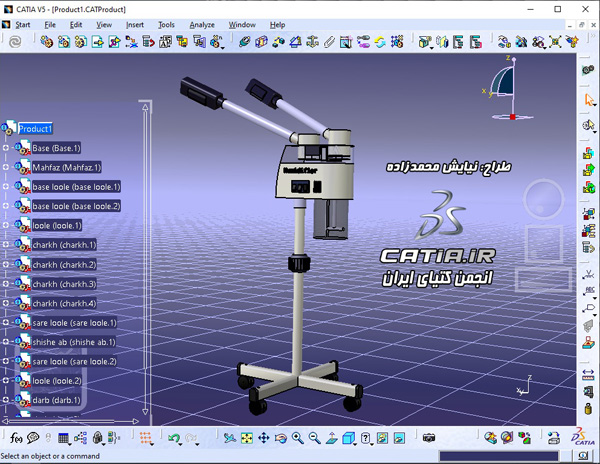Click the yellow-blue Change Constraint arrows icon
600x464 pixels.
click(x=380, y=42)
